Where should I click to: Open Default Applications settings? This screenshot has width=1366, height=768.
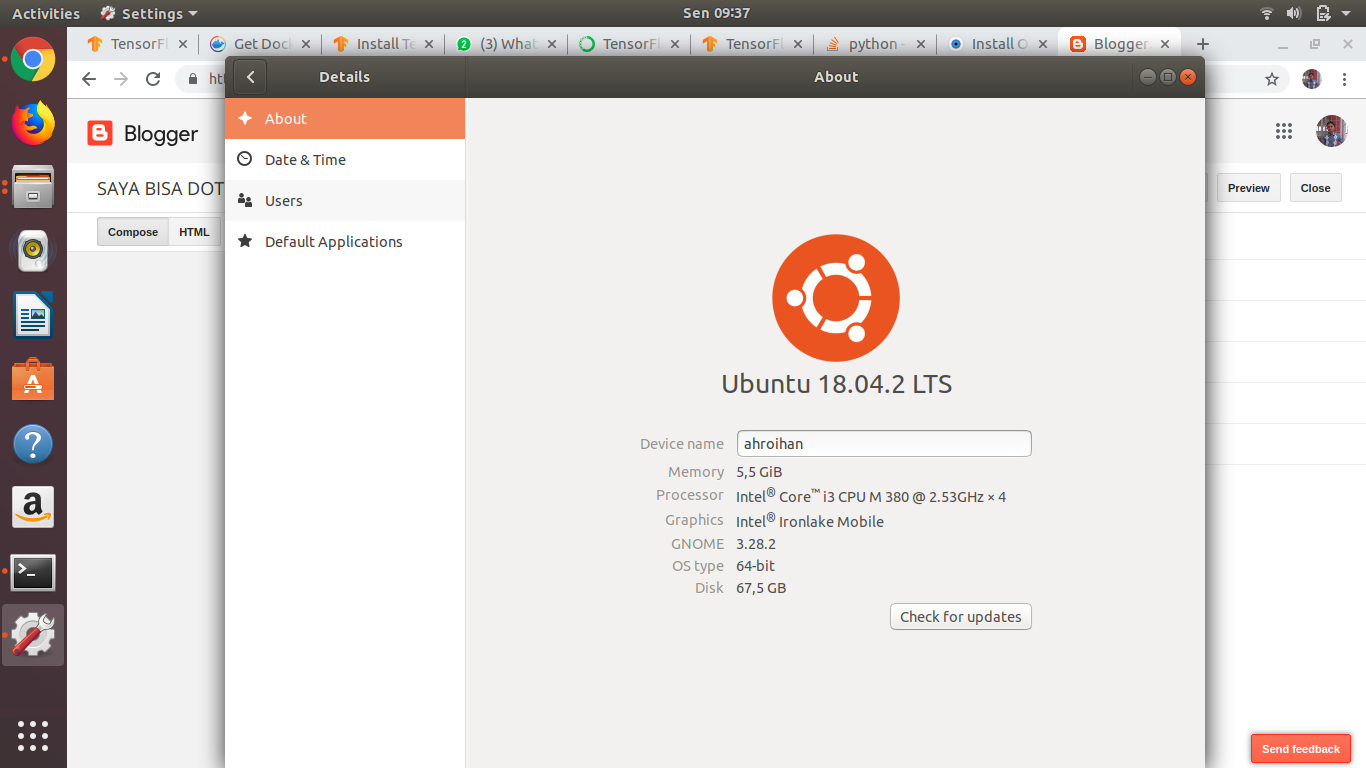(x=333, y=241)
